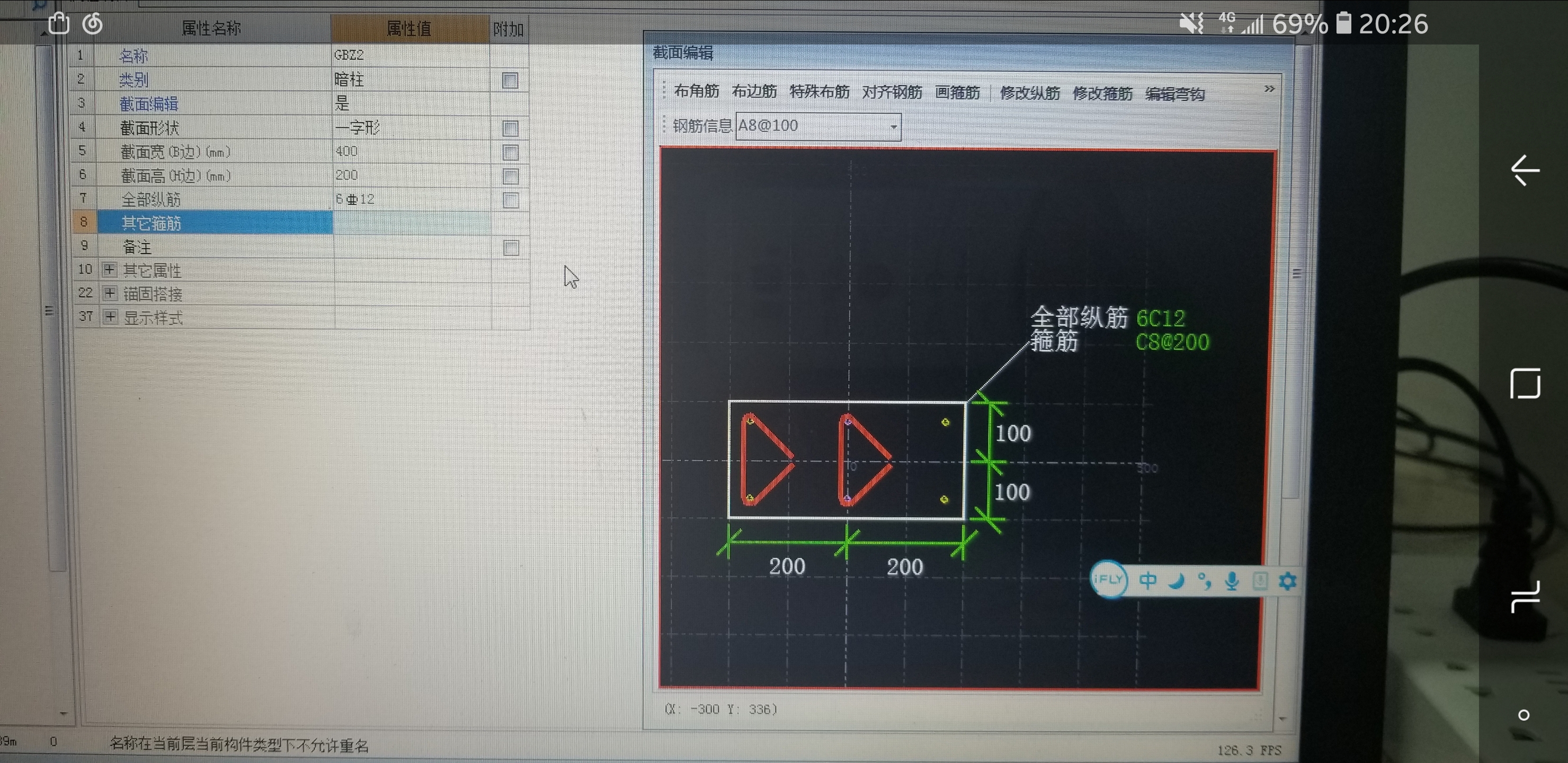Click the 一字形 shape value cell

coord(411,127)
